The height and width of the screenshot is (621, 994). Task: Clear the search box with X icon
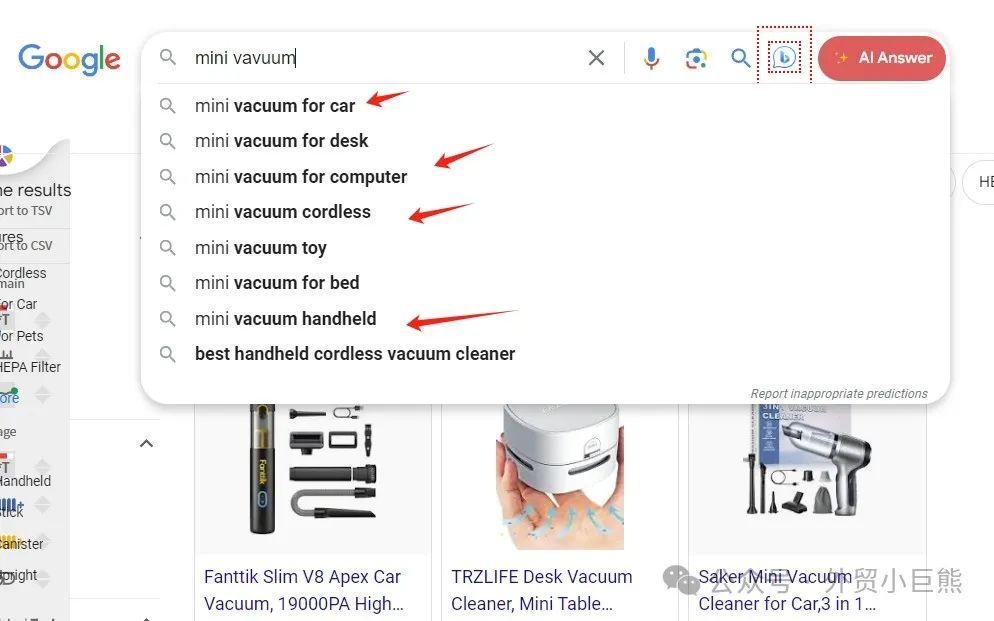tap(596, 58)
